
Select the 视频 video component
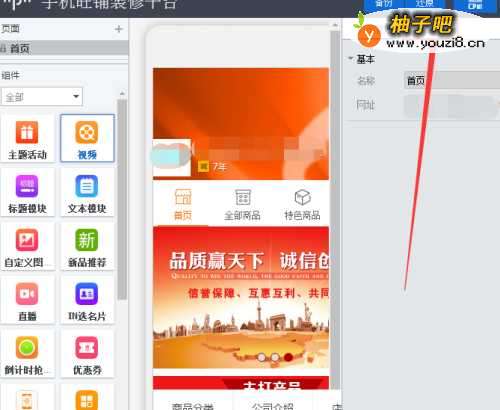click(x=87, y=138)
